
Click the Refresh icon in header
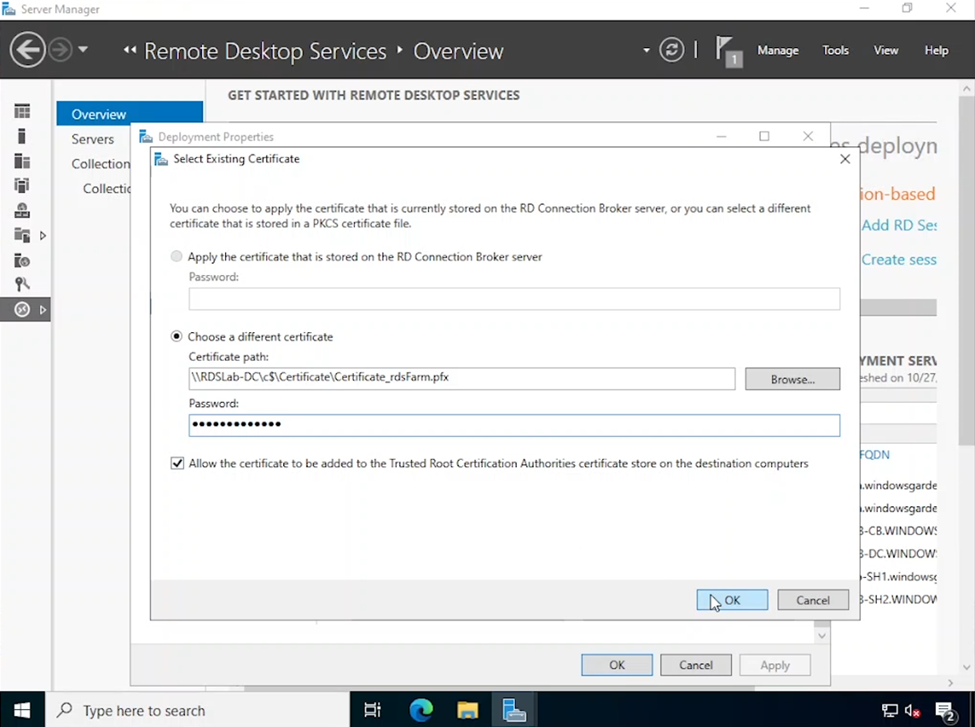[672, 50]
